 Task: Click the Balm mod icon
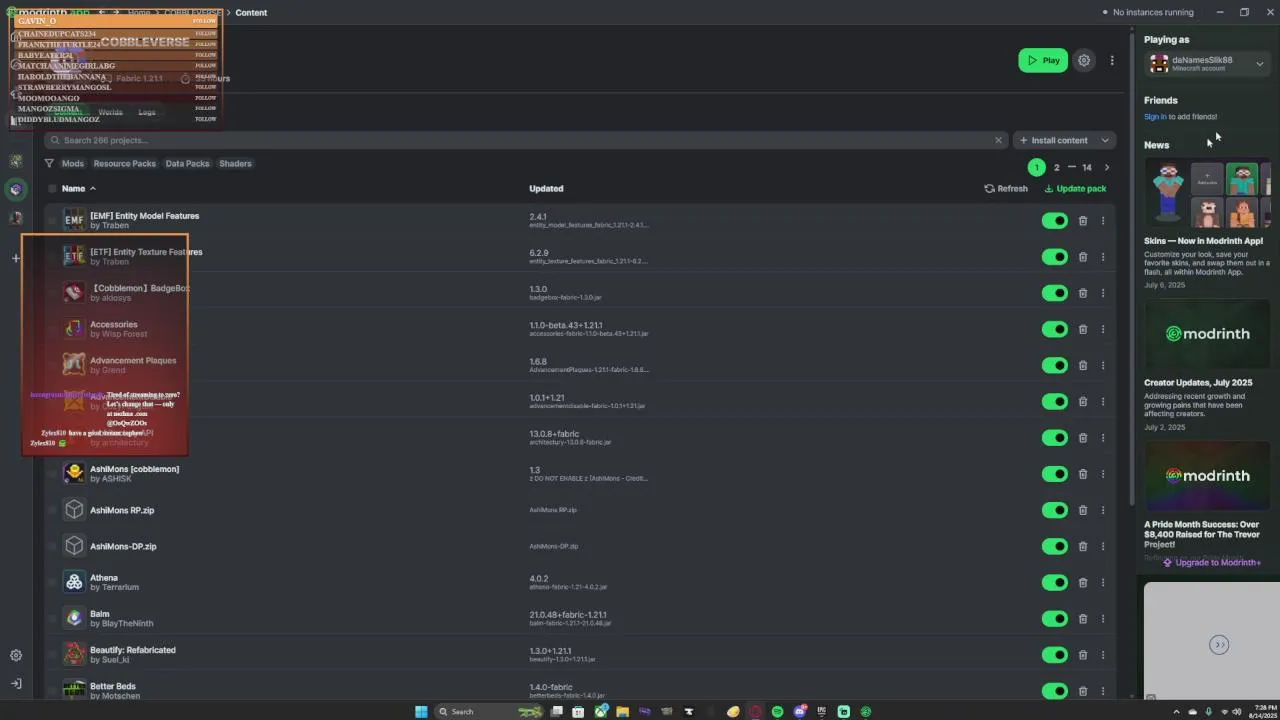click(x=74, y=618)
